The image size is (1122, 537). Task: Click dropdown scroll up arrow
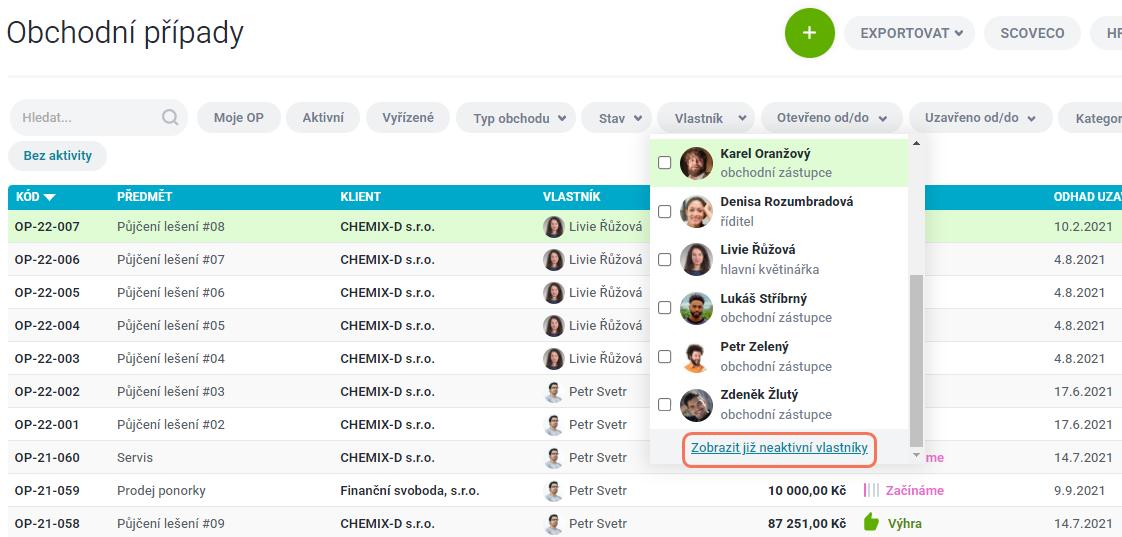(916, 142)
